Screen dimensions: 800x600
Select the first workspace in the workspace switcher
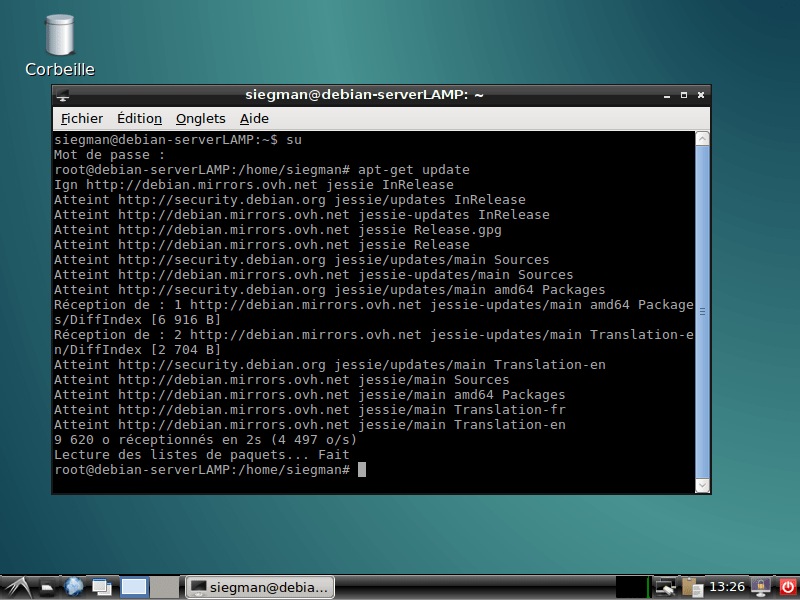click(133, 587)
